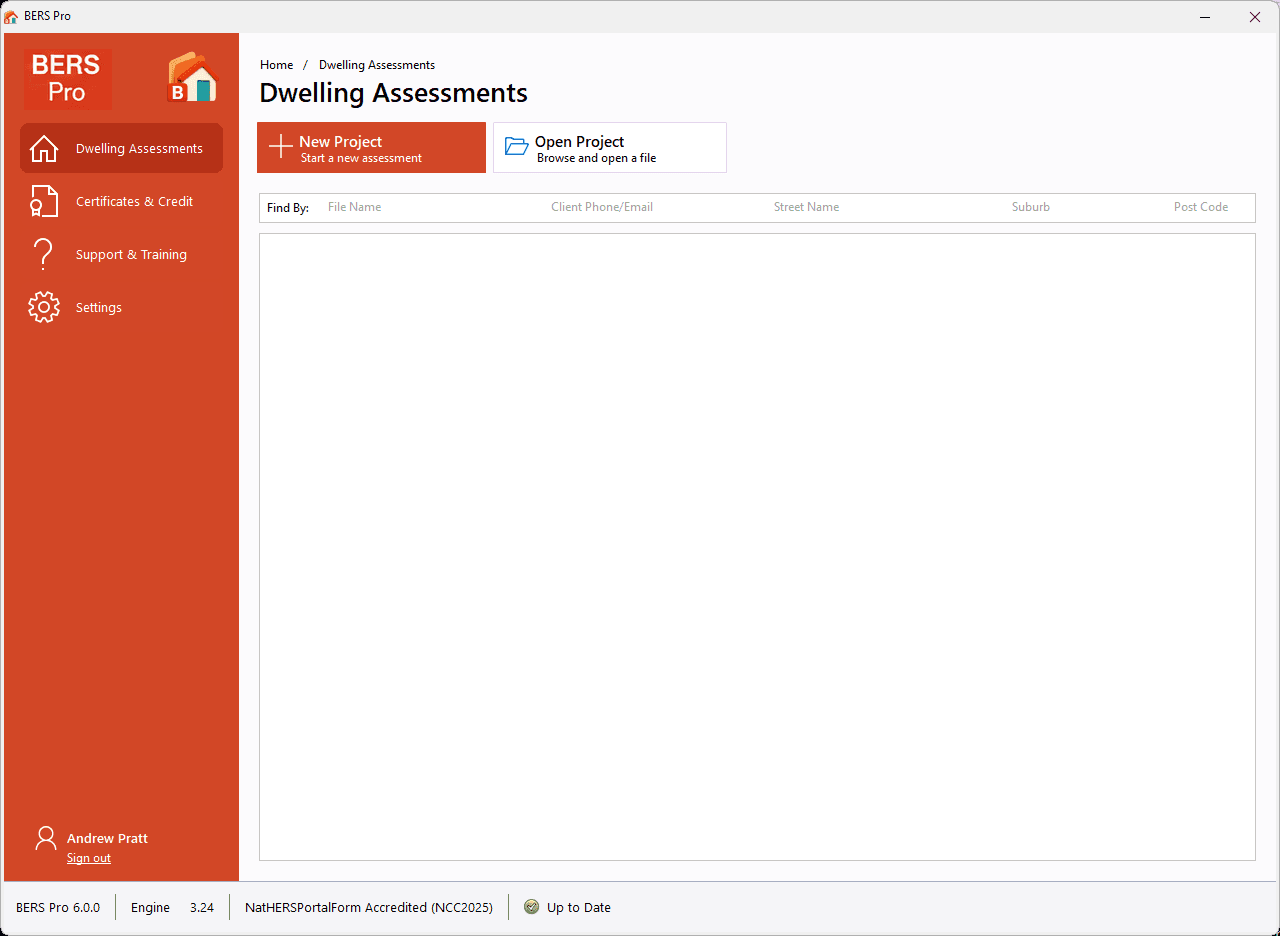1280x936 pixels.
Task: Click the Andrew Pratt user name
Action: coord(107,839)
